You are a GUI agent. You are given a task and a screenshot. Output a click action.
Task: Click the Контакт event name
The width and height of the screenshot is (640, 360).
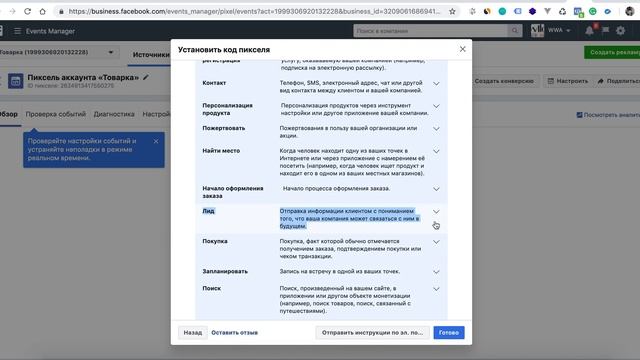tap(214, 83)
